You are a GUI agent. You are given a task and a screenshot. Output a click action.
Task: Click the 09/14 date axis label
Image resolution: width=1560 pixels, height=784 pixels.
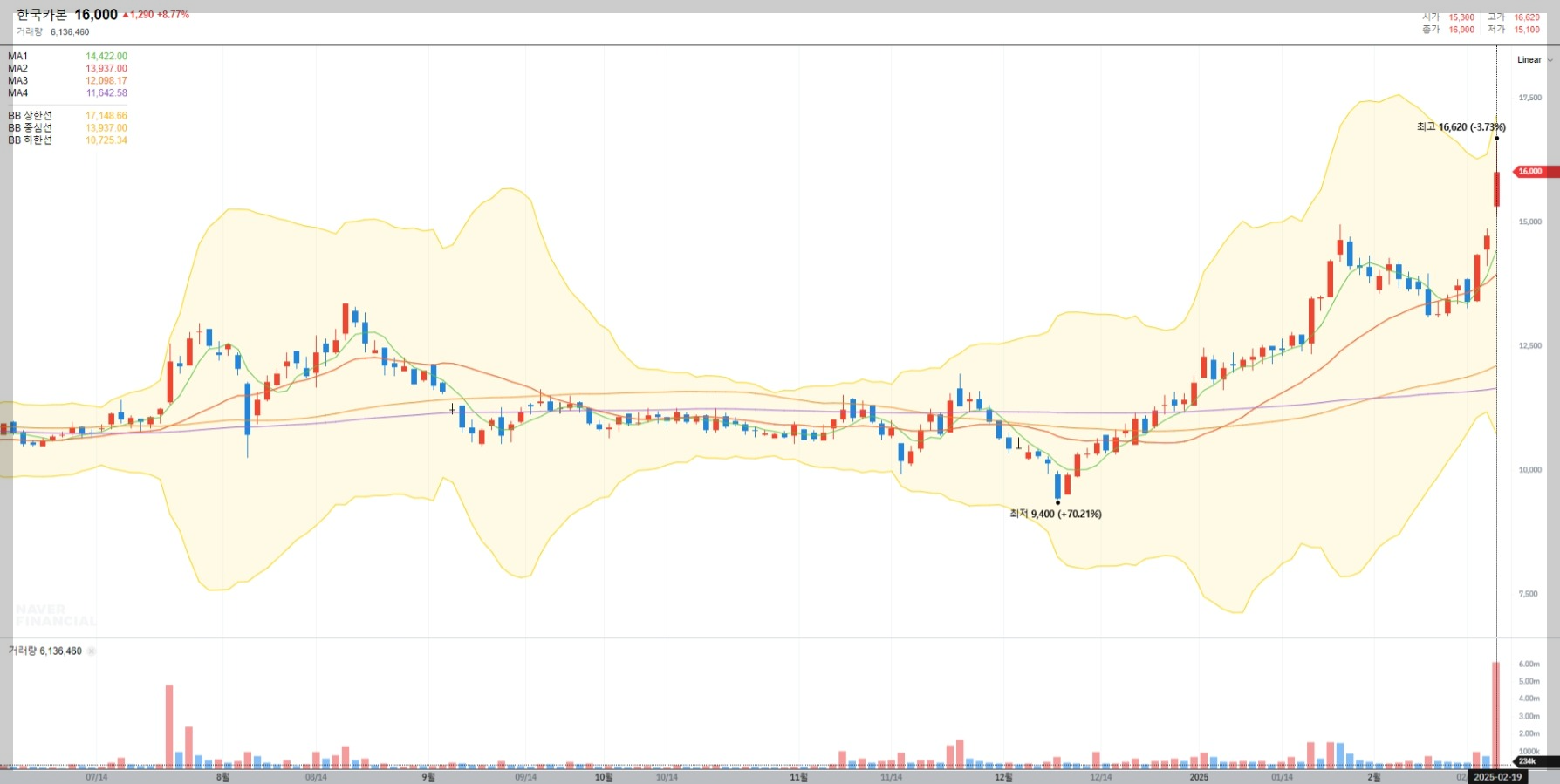coord(525,777)
